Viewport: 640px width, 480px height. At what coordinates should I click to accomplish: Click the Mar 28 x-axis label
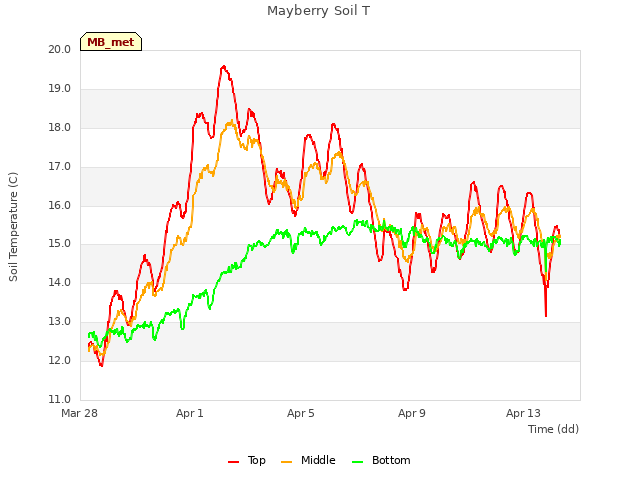tap(80, 413)
